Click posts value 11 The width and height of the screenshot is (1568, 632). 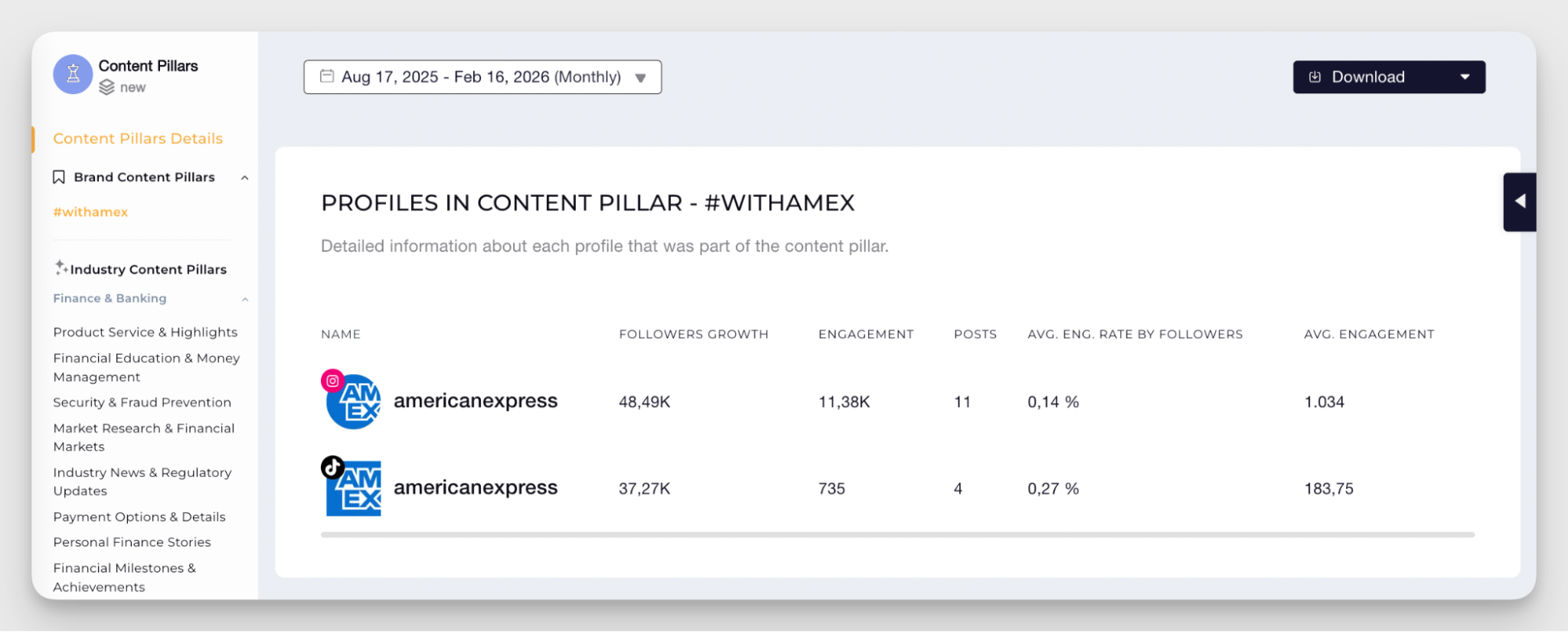(x=962, y=402)
